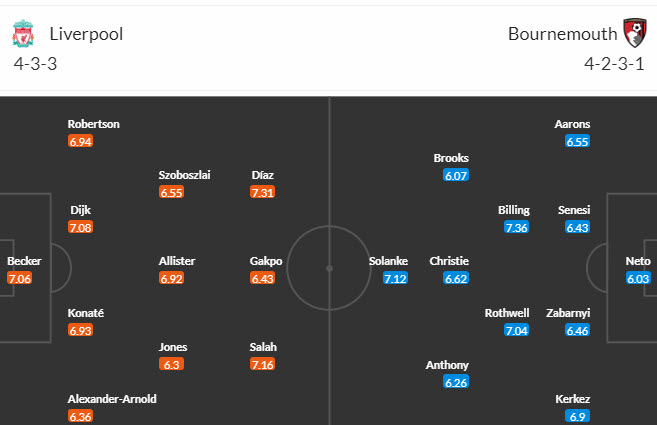This screenshot has width=657, height=425.
Task: Click Billing's 7.36 rating badge
Action: tap(516, 228)
